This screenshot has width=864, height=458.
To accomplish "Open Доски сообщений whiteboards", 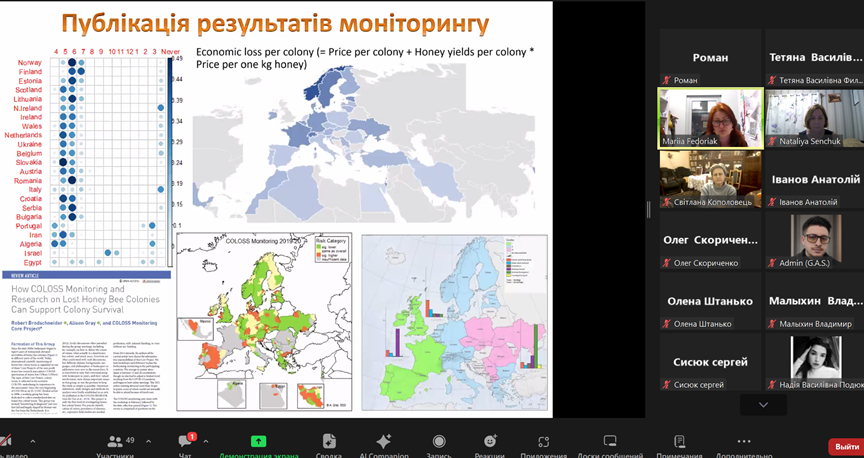I will point(610,443).
